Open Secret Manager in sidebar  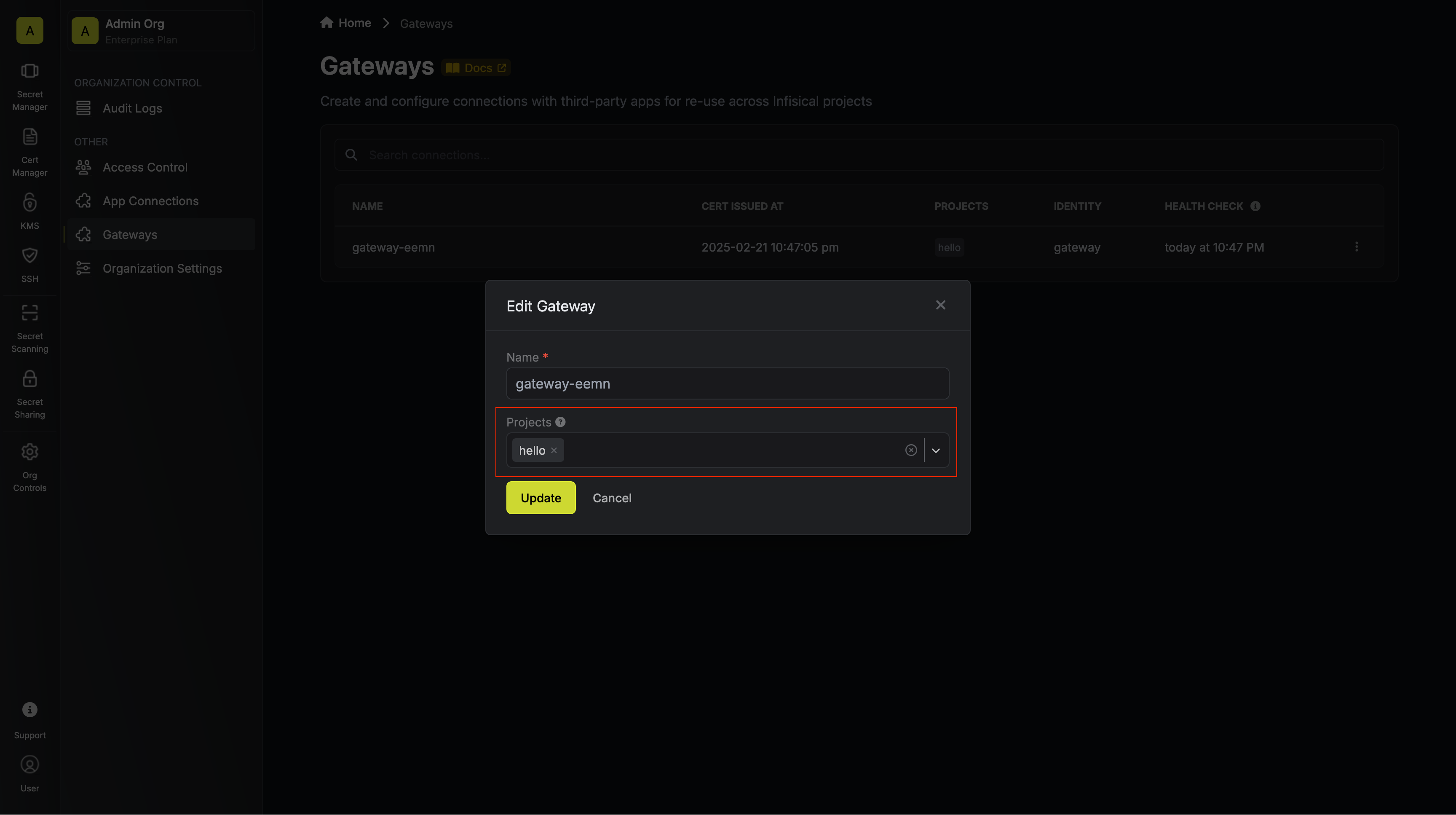point(29,87)
